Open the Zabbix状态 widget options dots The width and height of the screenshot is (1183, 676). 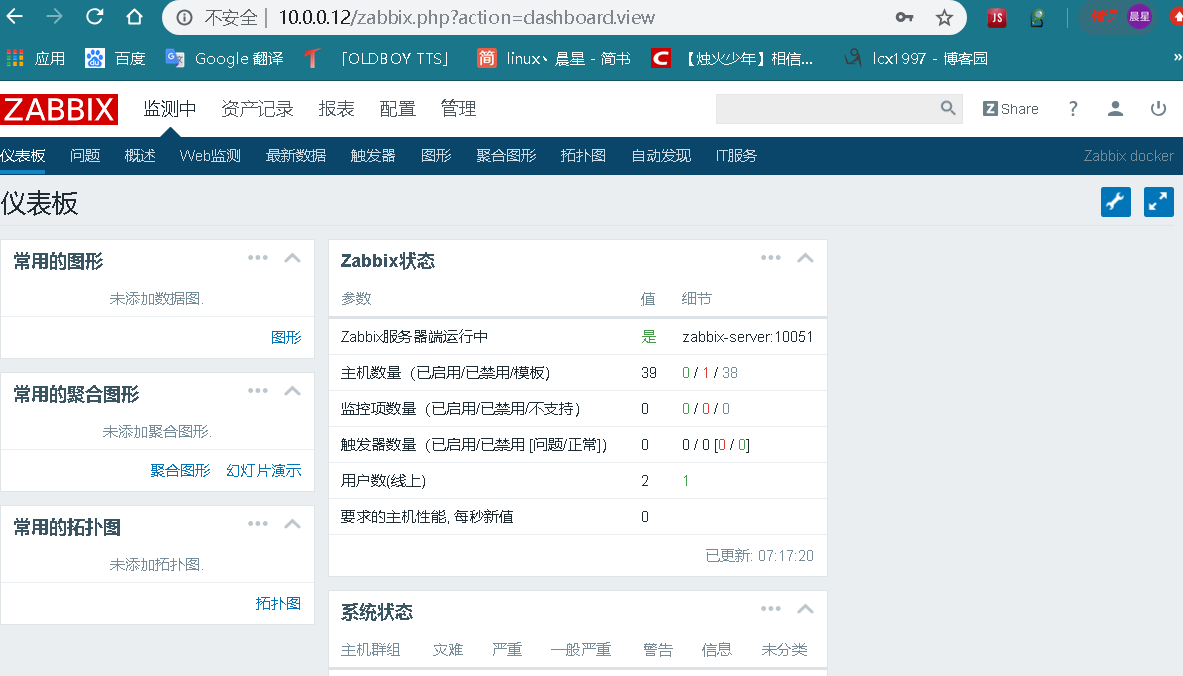pos(771,258)
